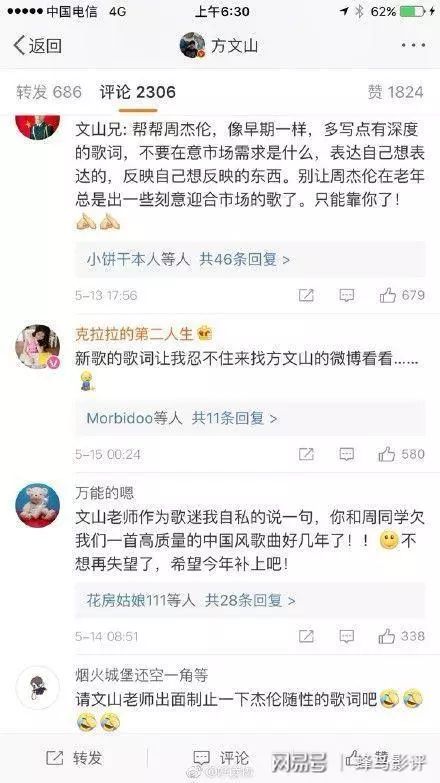The height and width of the screenshot is (783, 440).
Task: Switch to the 转发 686 tab
Action: point(48,92)
